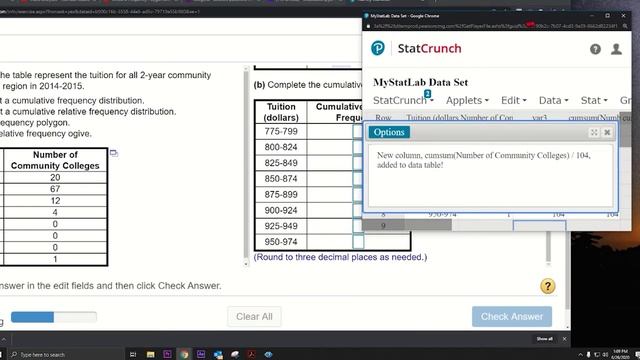Expand the Options dialog to full screen
Viewport: 640px width, 360px height.
[594, 132]
